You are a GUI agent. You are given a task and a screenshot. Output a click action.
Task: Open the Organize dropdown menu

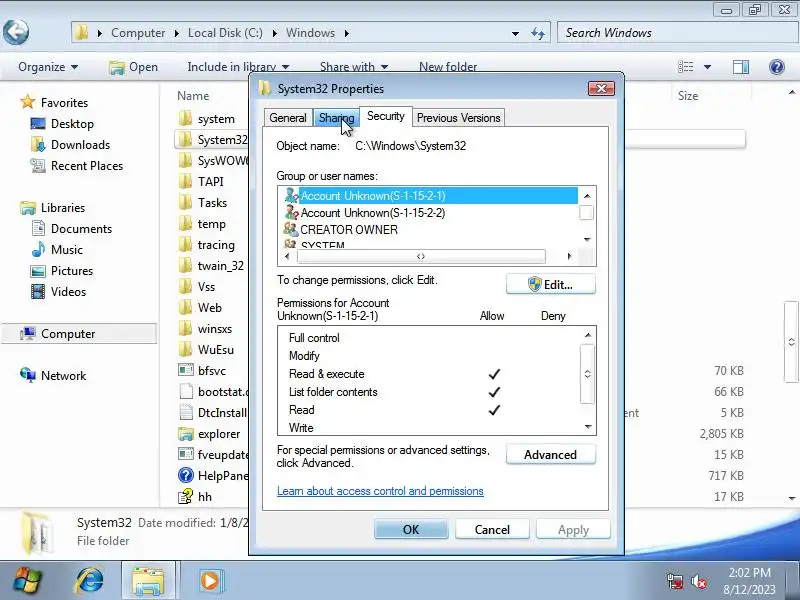(x=48, y=67)
